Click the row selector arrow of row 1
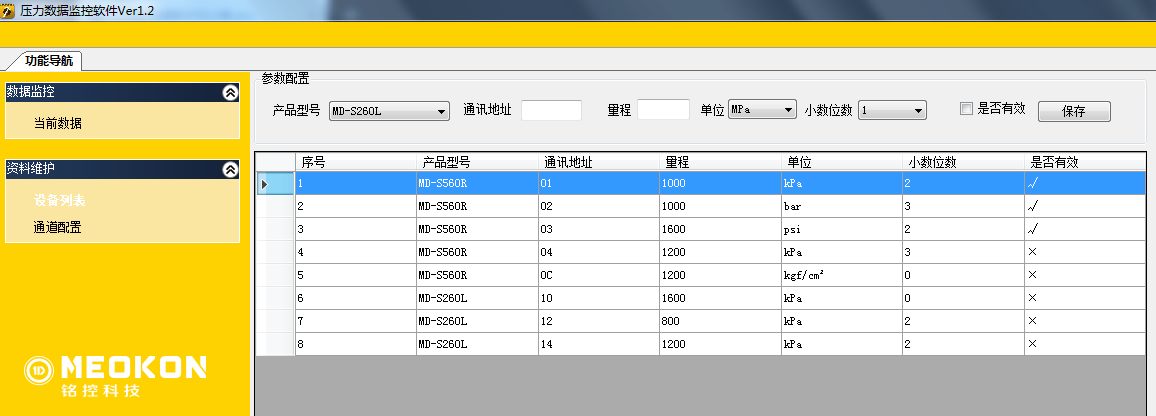 265,184
